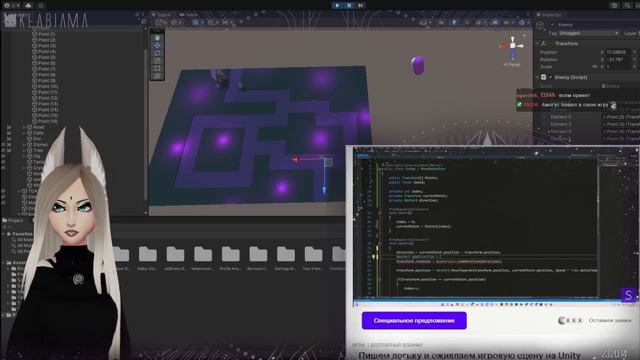Click the Step frame button

coord(361,5)
